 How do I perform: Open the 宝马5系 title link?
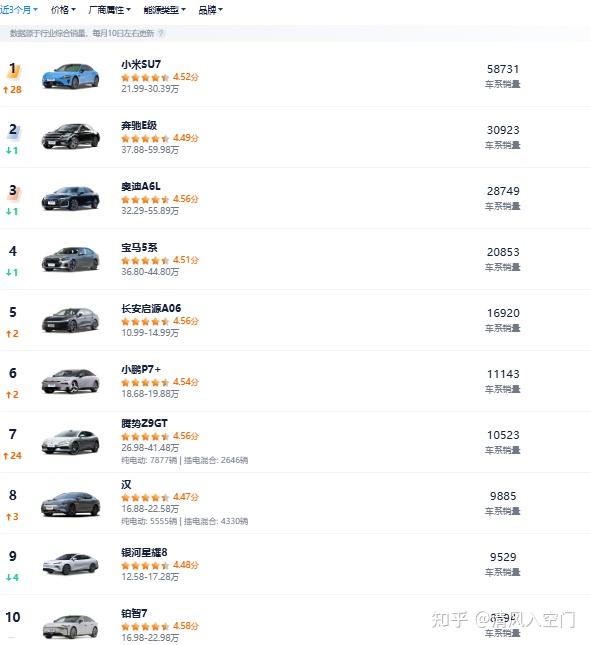(139, 247)
